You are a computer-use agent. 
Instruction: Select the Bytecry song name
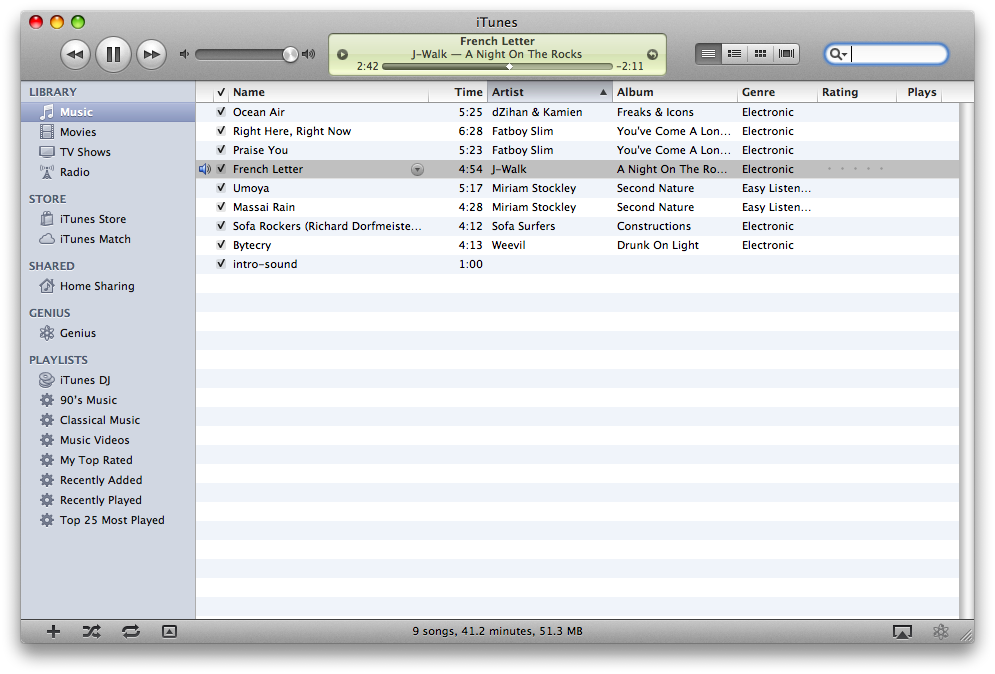point(252,245)
